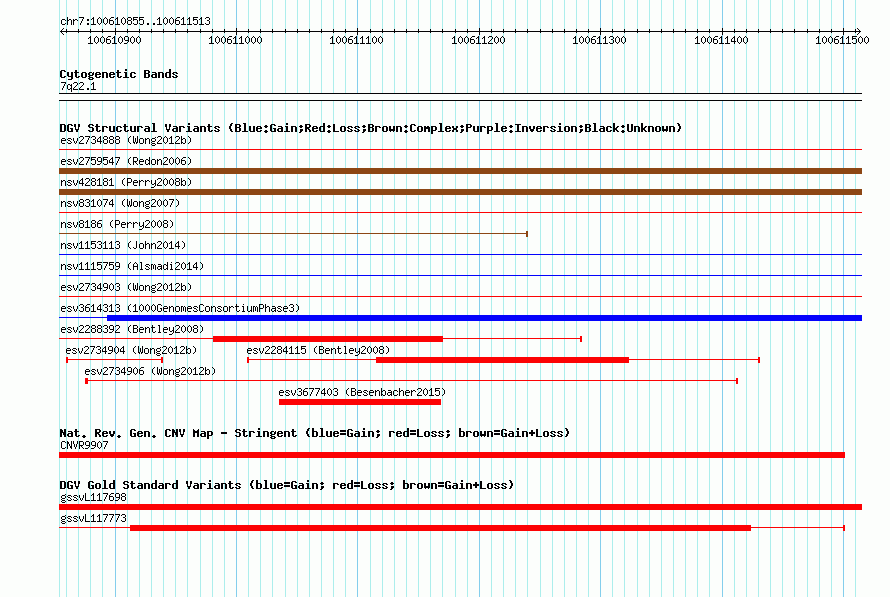Click the ruler's left arrow end
This screenshot has width=890, height=597.
[62, 31]
